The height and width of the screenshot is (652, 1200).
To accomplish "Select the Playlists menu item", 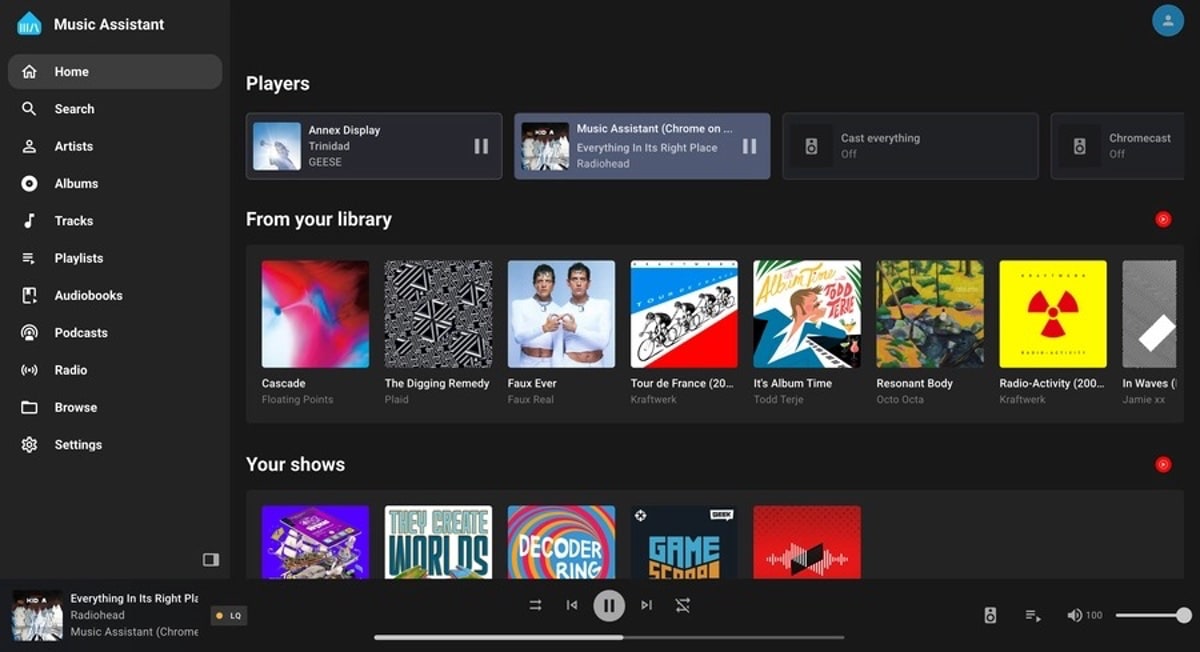I will pos(78,258).
